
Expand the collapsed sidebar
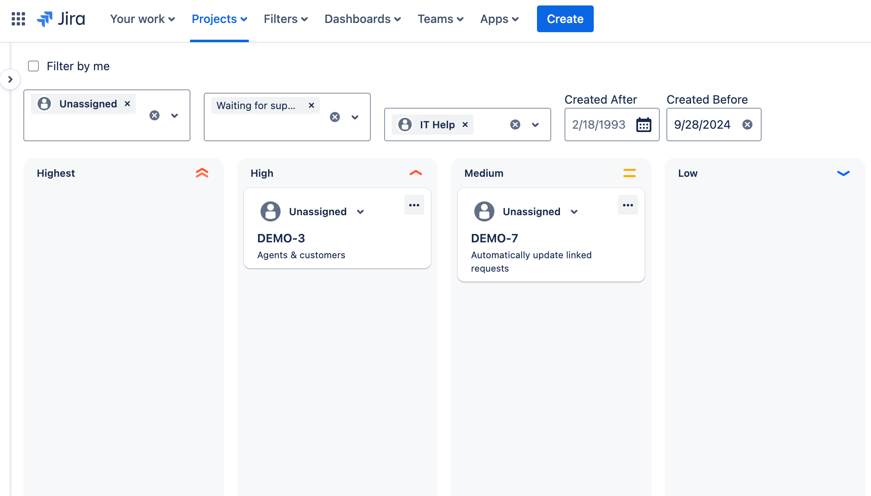point(10,79)
